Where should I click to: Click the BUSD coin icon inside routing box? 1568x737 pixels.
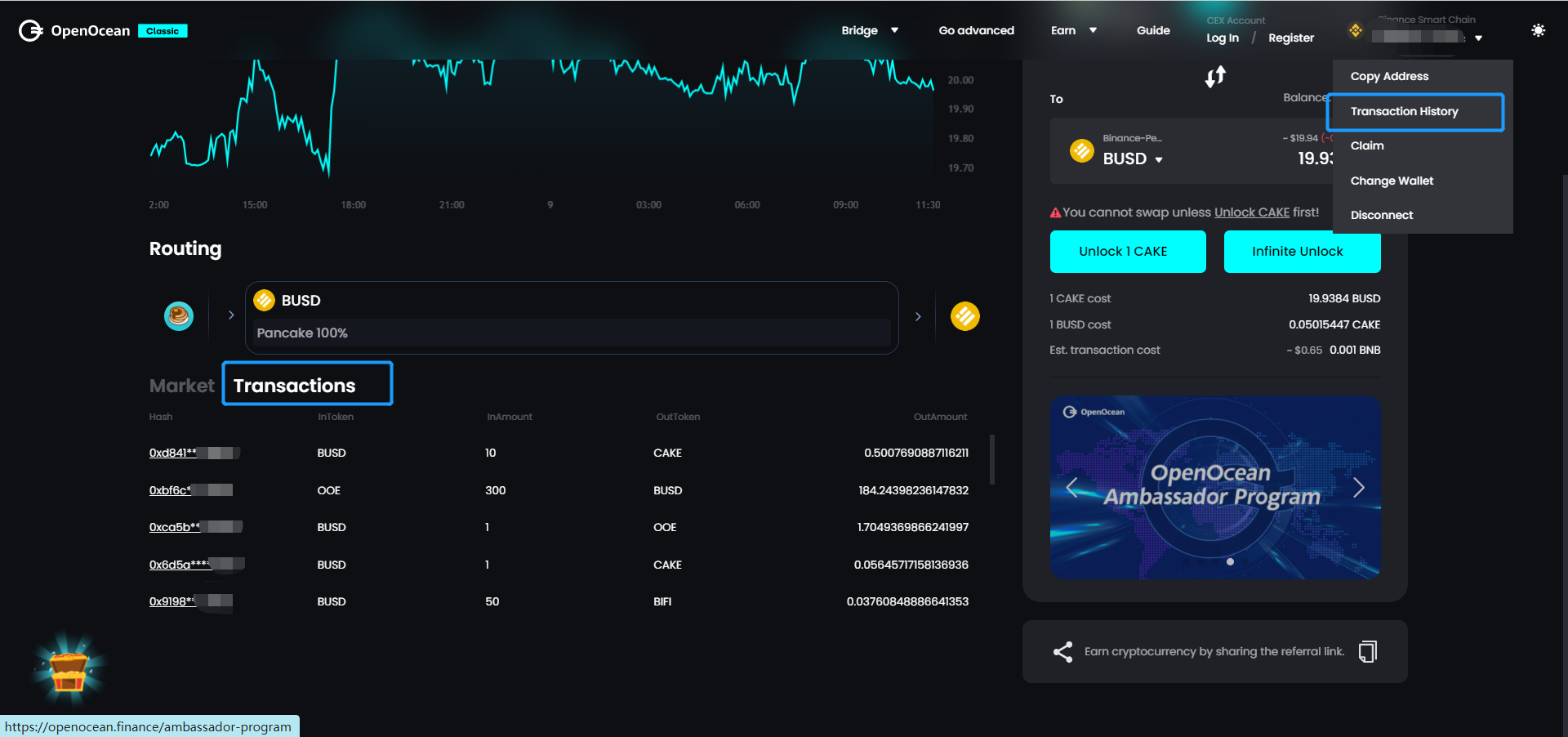click(265, 300)
